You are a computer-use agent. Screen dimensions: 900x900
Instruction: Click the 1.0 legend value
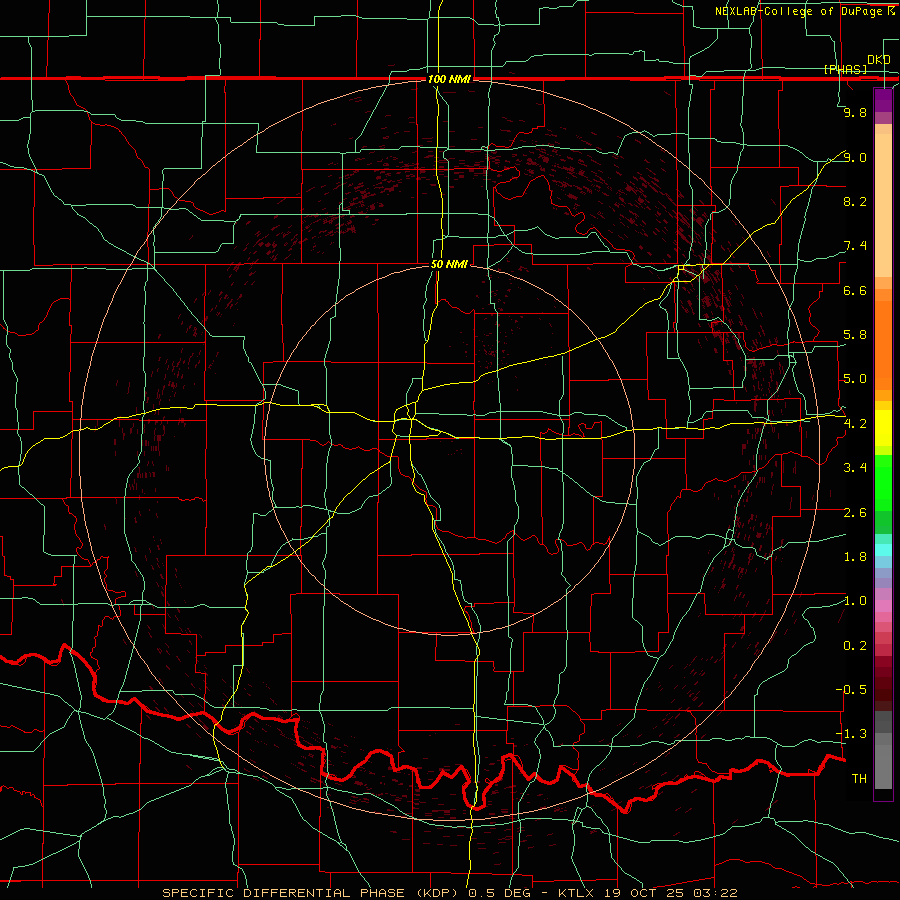[x=855, y=601]
